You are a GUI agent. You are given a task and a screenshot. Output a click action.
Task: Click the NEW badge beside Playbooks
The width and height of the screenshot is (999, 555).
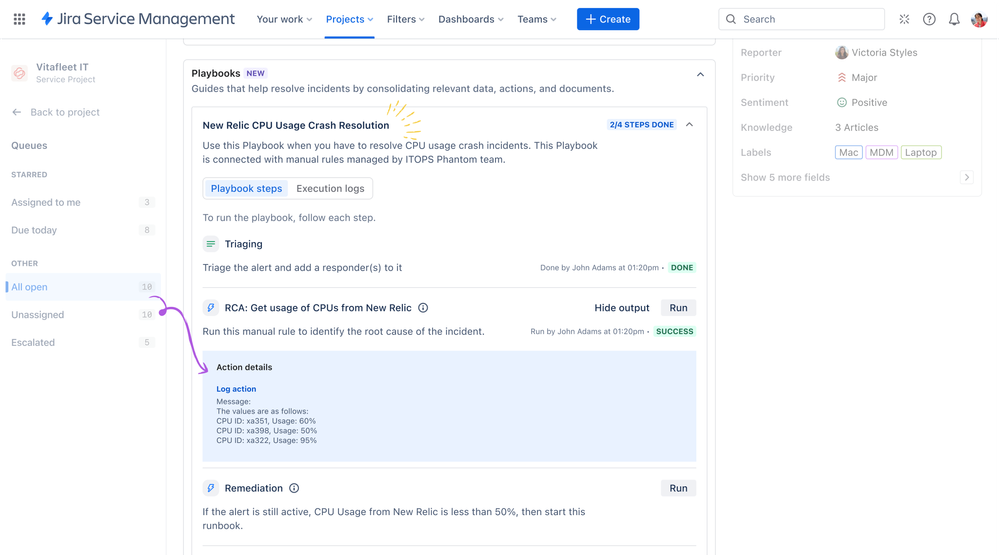pyautogui.click(x=255, y=73)
